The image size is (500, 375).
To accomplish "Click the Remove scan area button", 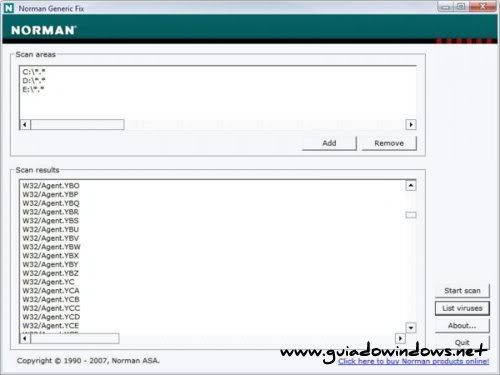I will (389, 143).
